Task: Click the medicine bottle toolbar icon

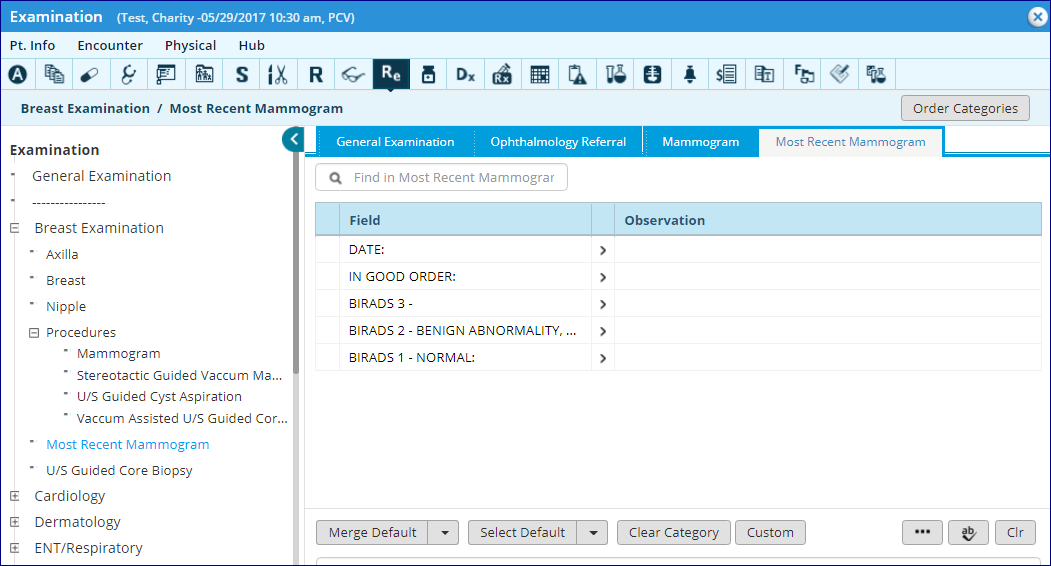Action: (428, 74)
